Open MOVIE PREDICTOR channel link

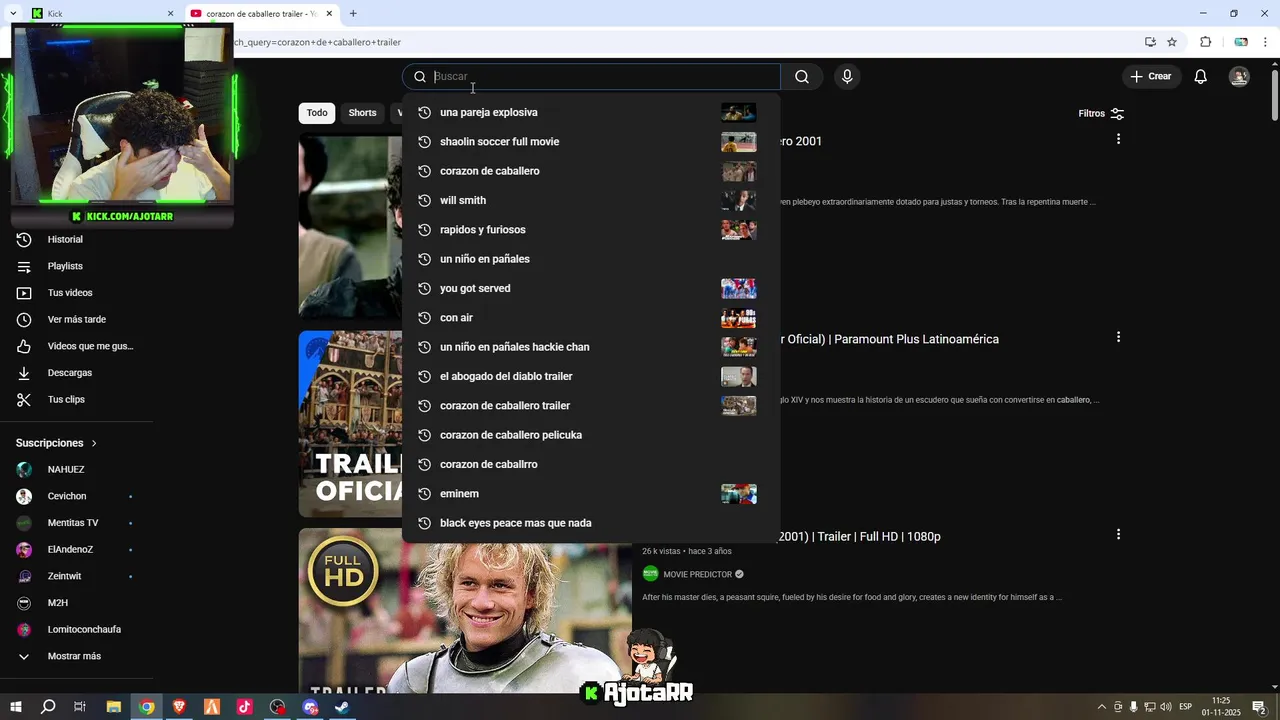click(x=697, y=575)
